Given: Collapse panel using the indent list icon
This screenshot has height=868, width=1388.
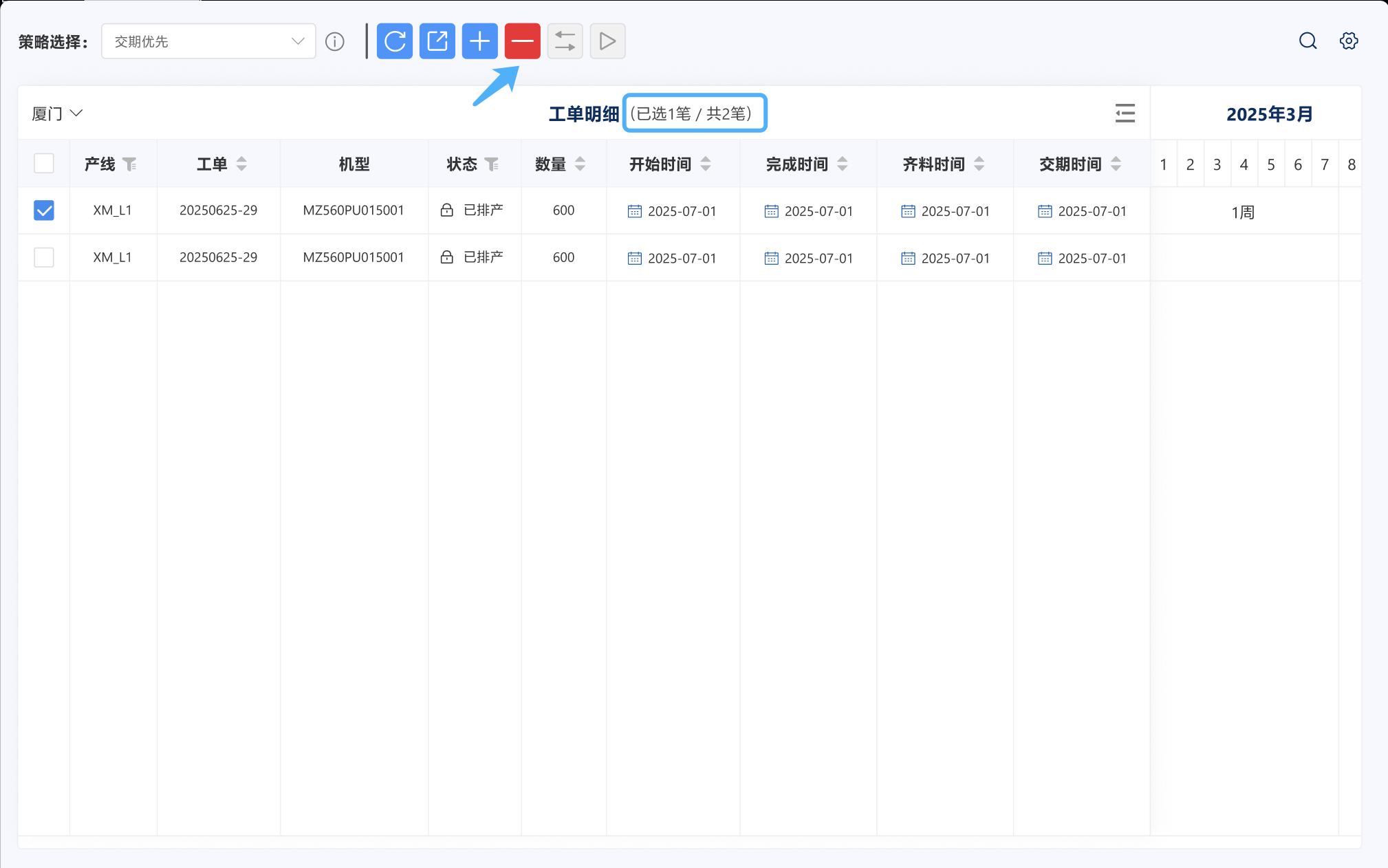Looking at the screenshot, I should click(1125, 113).
